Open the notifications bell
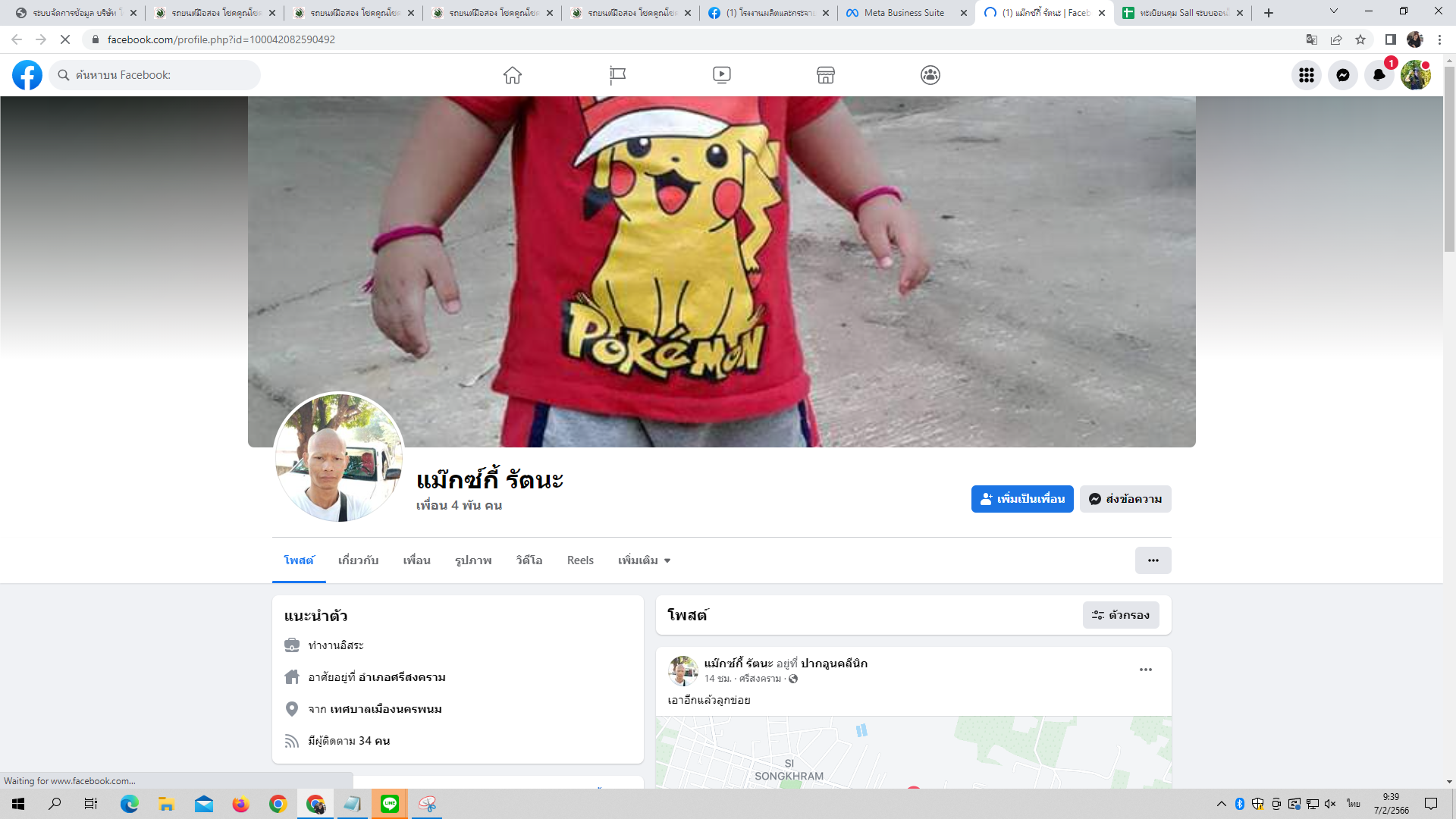1456x819 pixels. point(1379,75)
